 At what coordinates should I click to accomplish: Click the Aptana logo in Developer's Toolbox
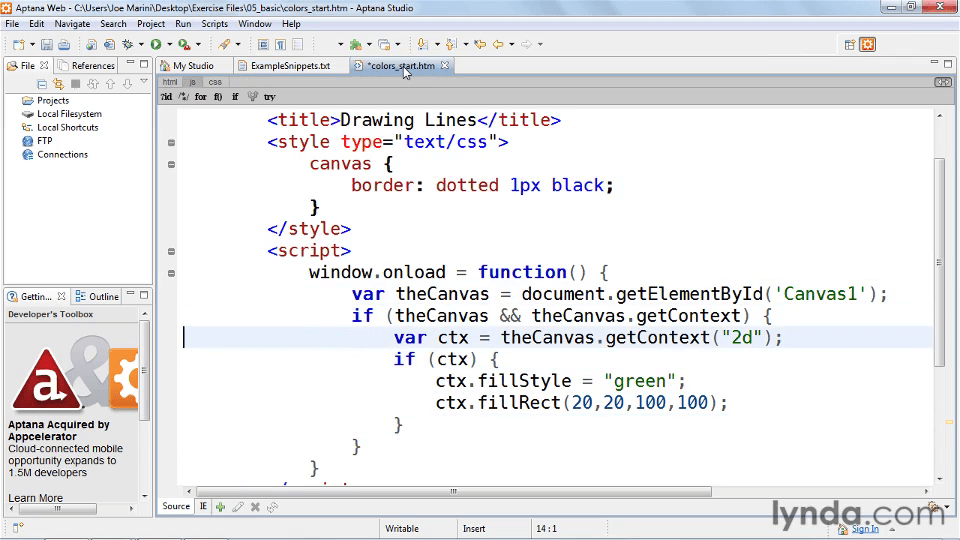[x=47, y=380]
